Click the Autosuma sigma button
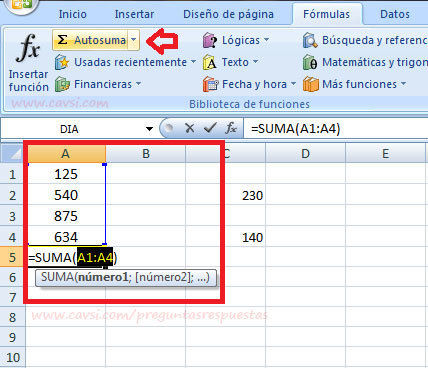This screenshot has width=428, height=368. [x=90, y=40]
